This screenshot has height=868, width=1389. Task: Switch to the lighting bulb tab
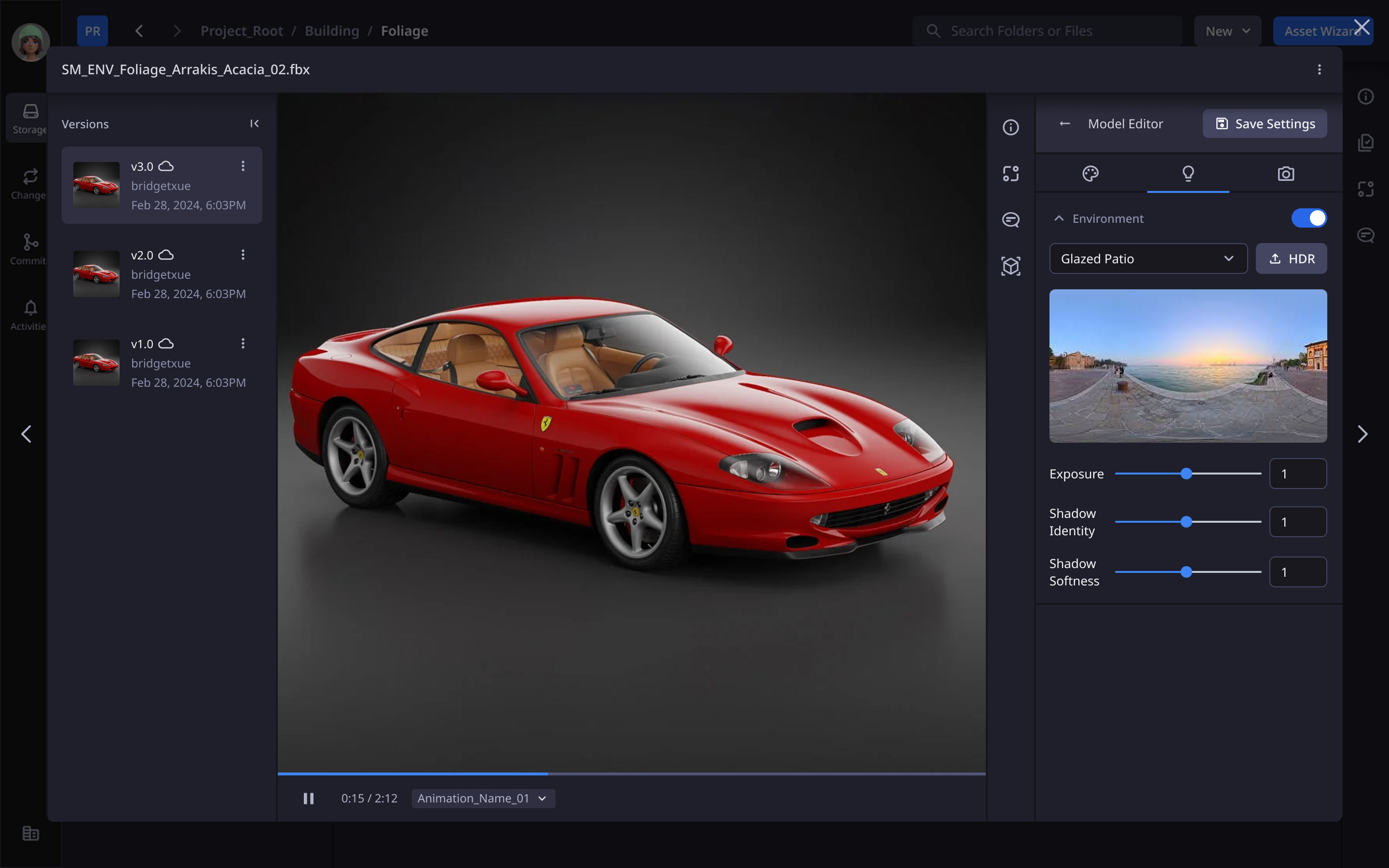1188,174
